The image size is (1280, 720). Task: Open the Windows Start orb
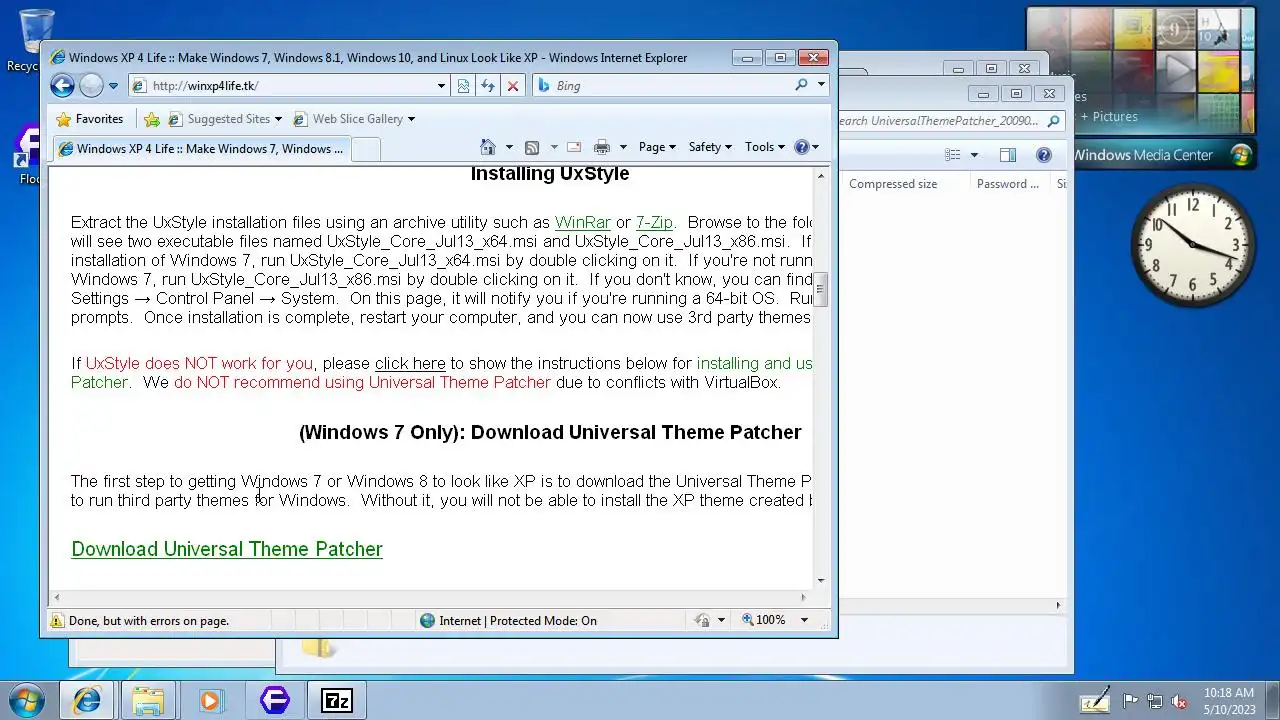26,700
